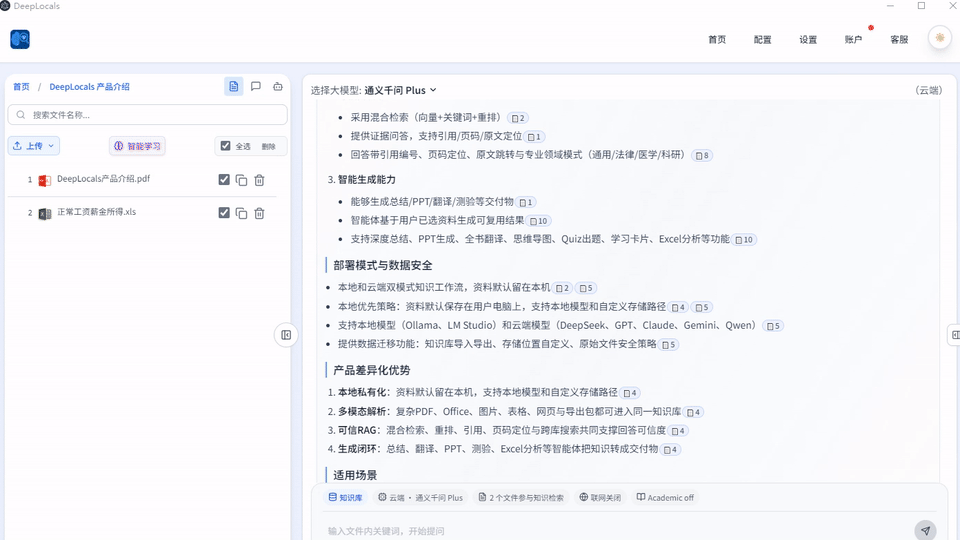Collapse the left file panel

pos(286,335)
